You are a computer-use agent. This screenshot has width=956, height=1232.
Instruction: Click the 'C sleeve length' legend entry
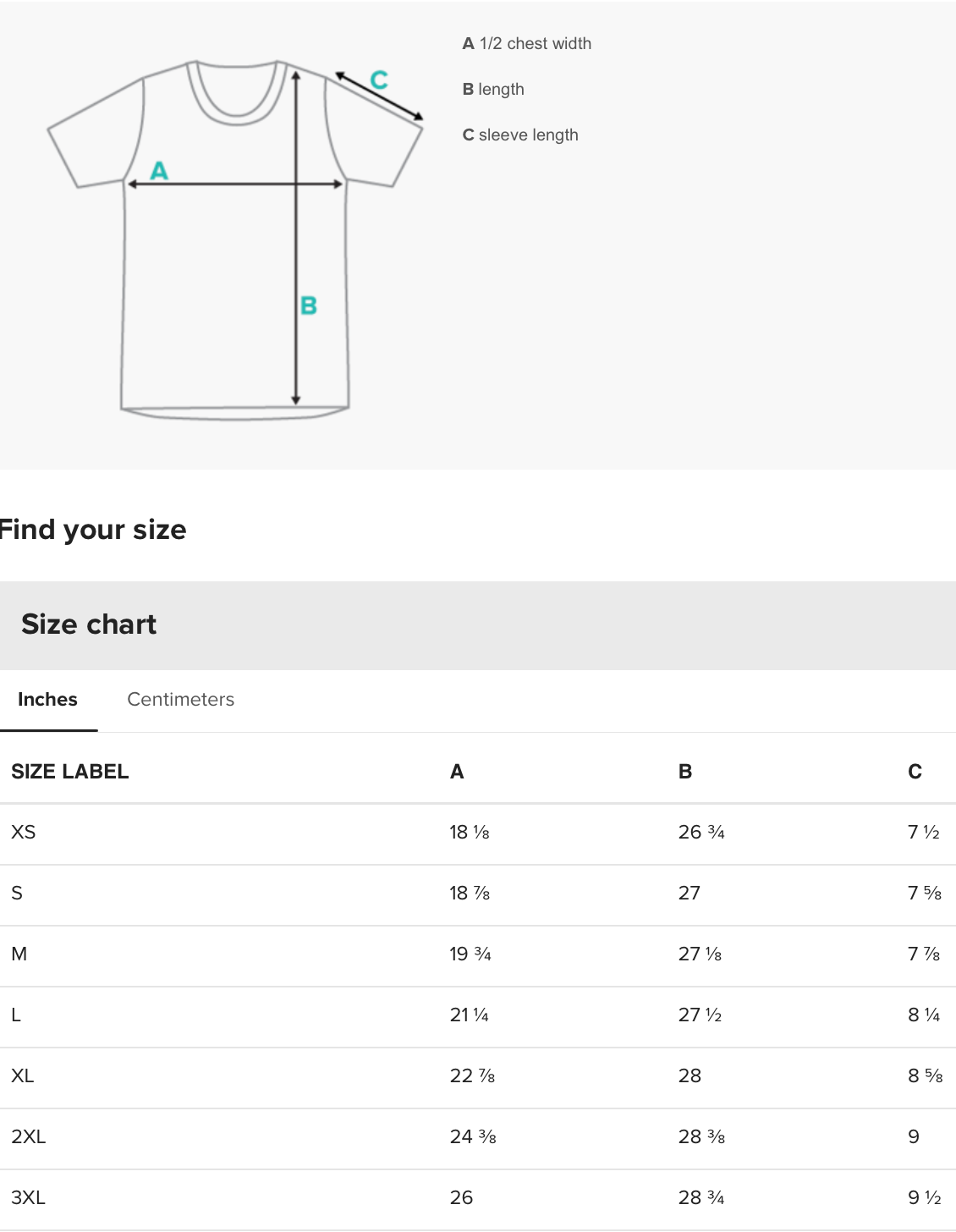click(x=520, y=135)
